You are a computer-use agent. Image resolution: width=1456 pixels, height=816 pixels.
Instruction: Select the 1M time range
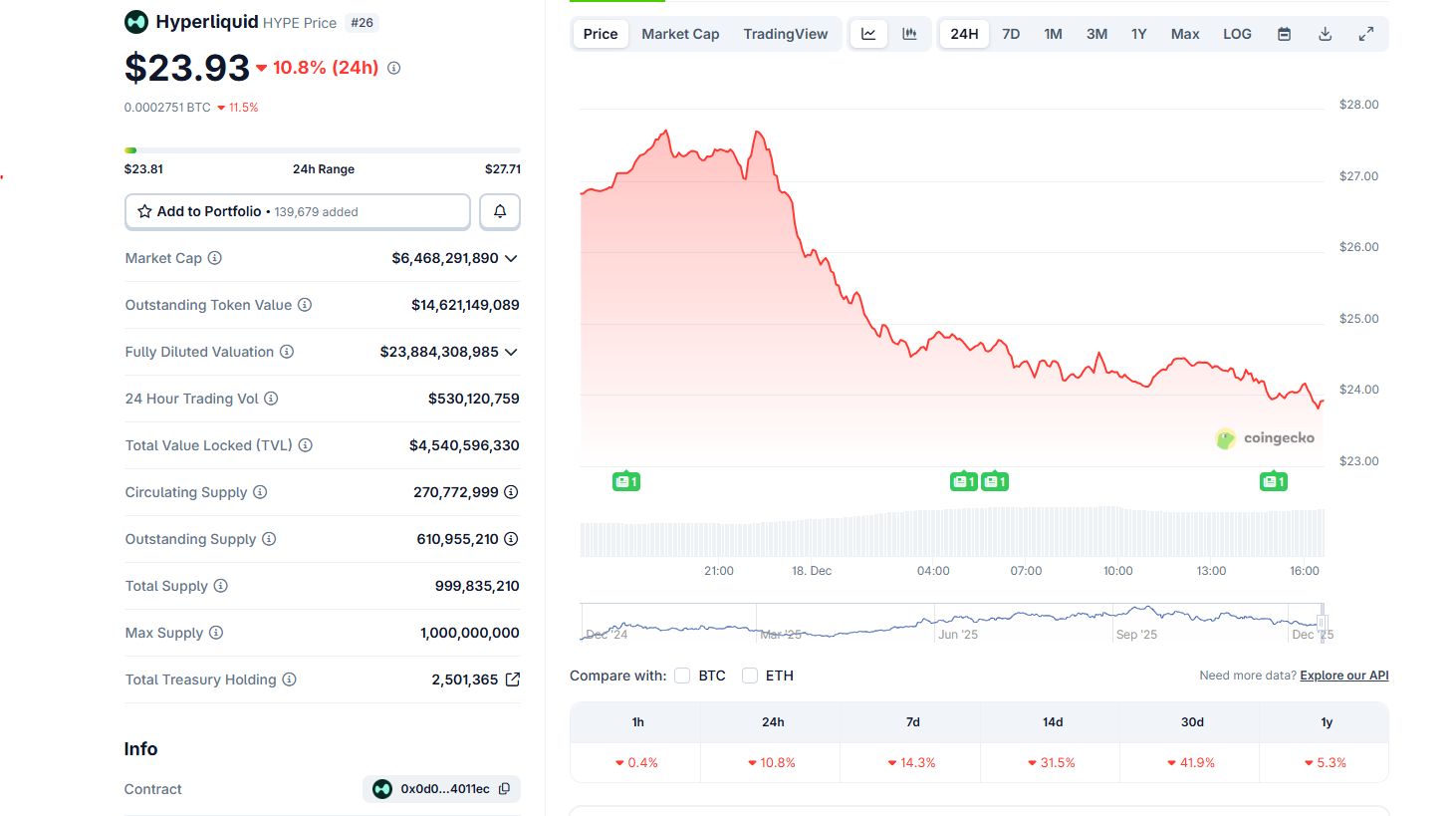coord(1053,34)
